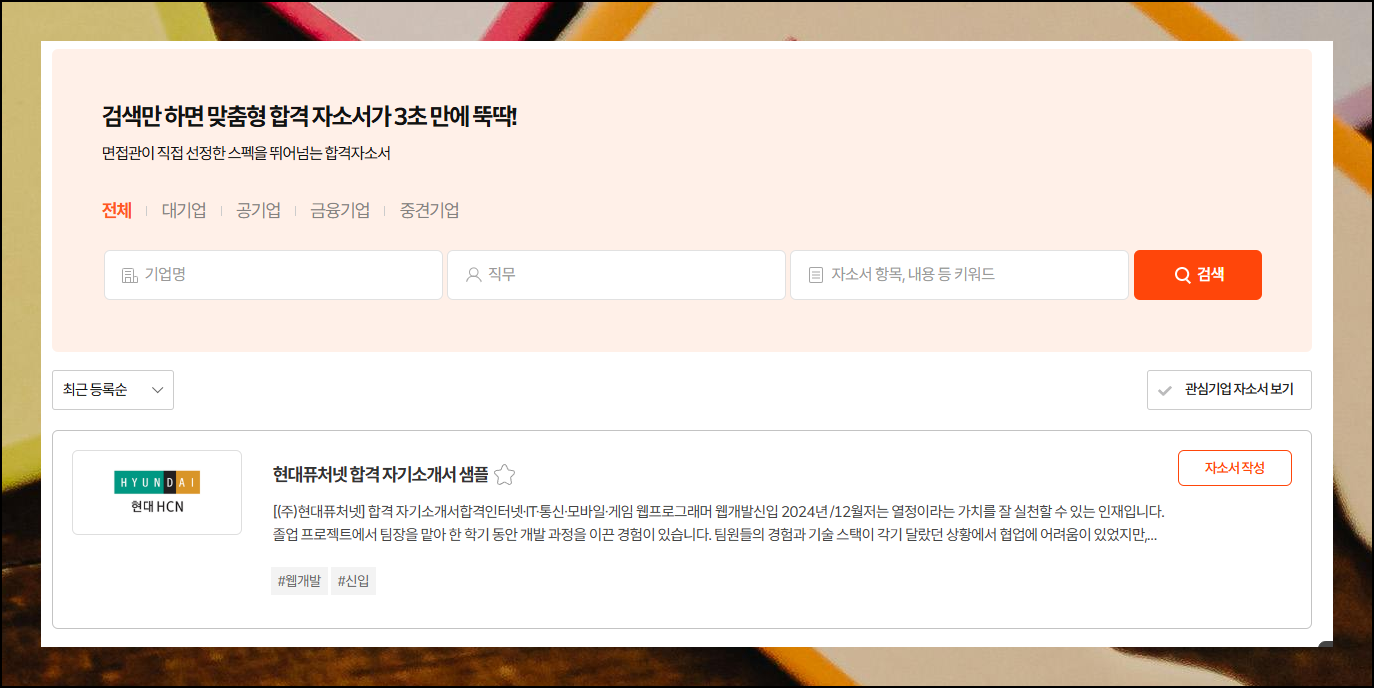The height and width of the screenshot is (688, 1374).
Task: Switch to the 금융기업 tab
Action: [x=340, y=210]
